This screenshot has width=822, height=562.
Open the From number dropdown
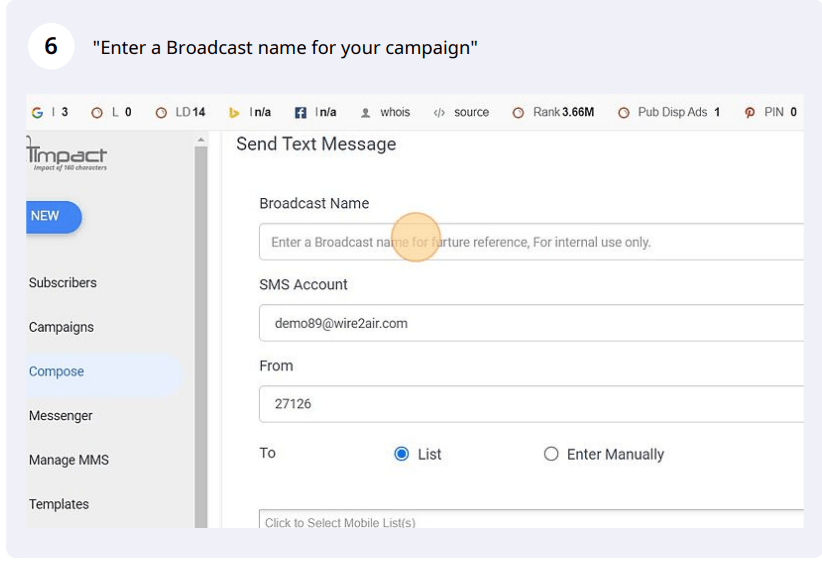(531, 404)
